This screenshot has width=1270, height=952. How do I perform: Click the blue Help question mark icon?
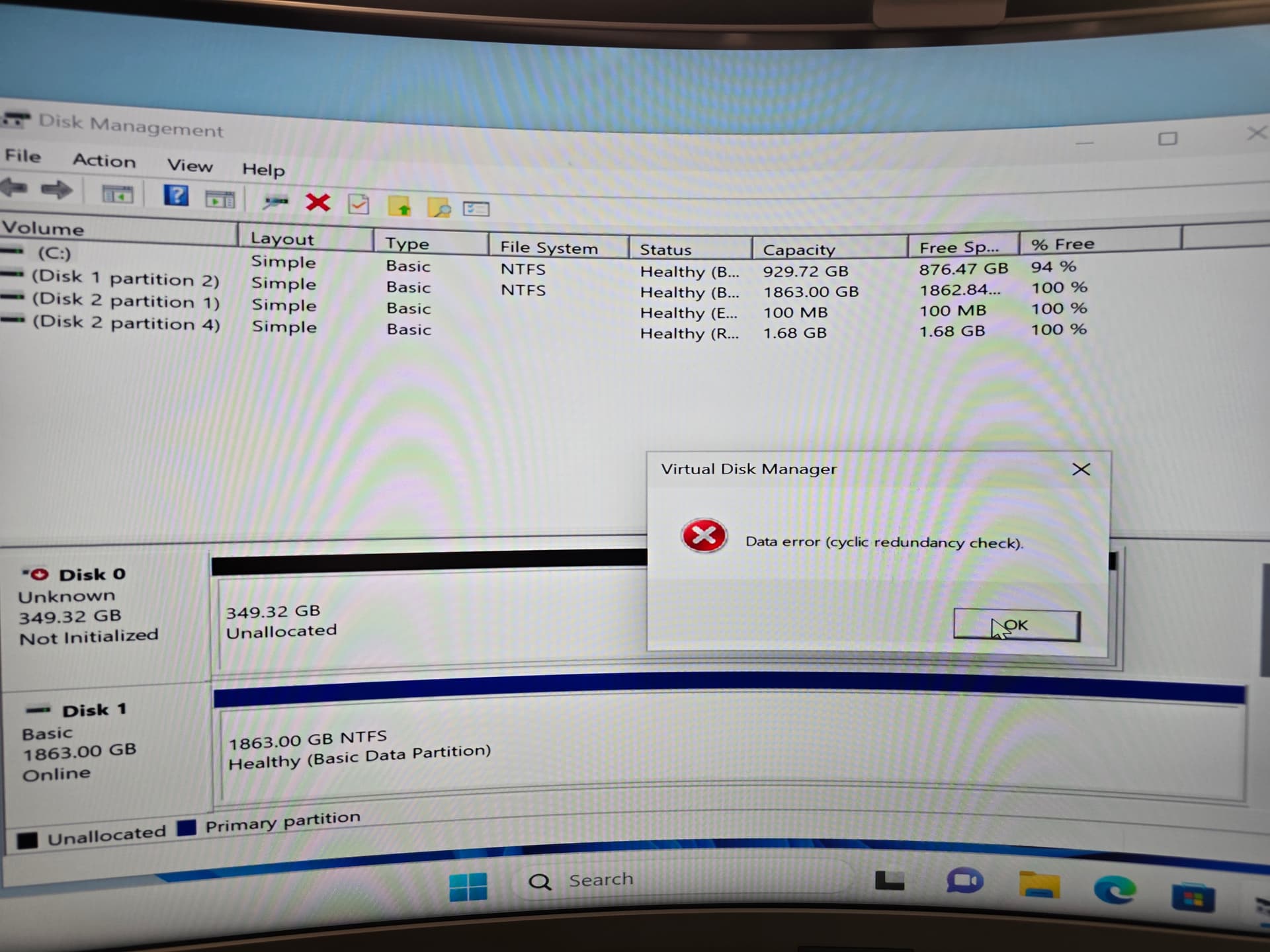tap(176, 196)
